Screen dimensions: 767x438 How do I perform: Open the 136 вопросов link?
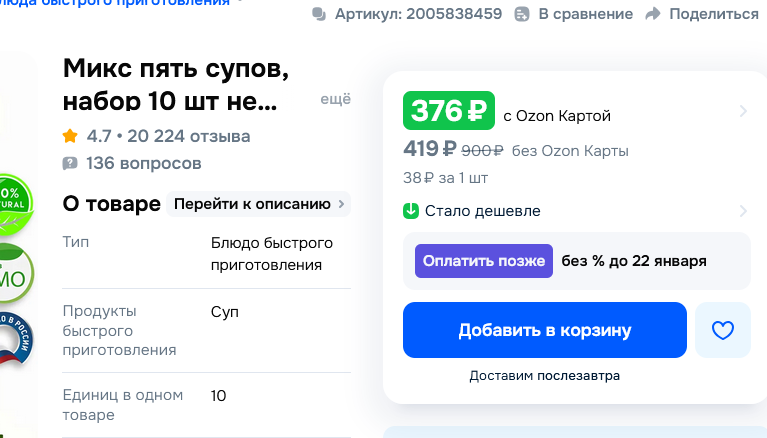point(143,163)
